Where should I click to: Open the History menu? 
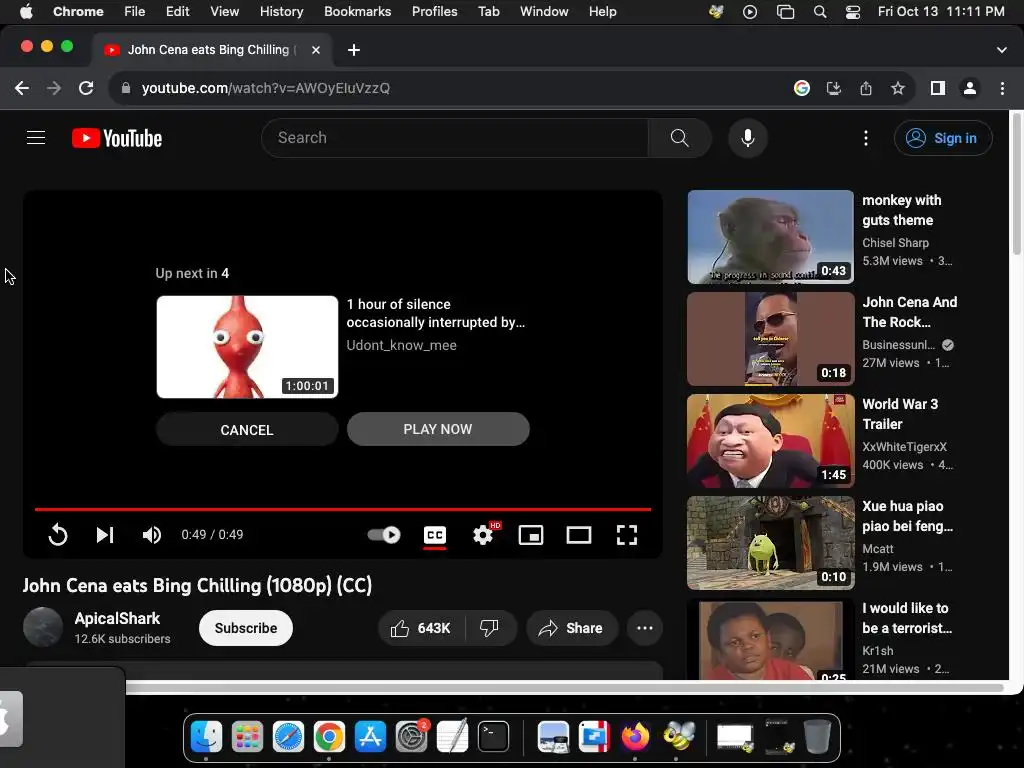pos(281,12)
